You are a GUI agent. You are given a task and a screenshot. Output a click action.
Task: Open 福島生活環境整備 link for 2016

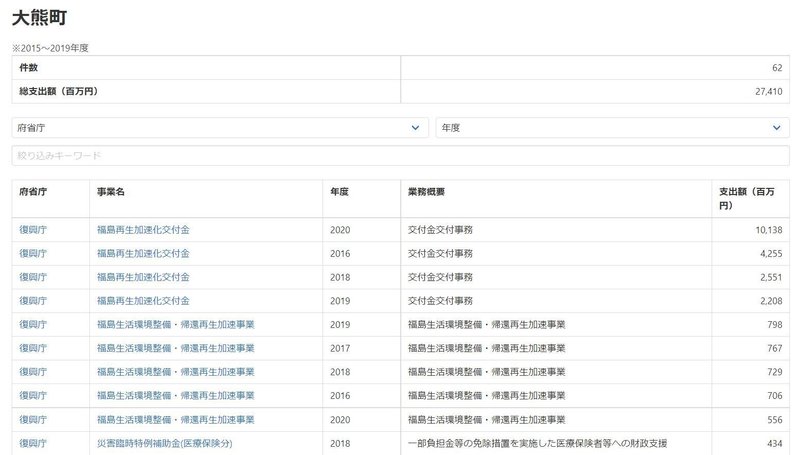(176, 395)
